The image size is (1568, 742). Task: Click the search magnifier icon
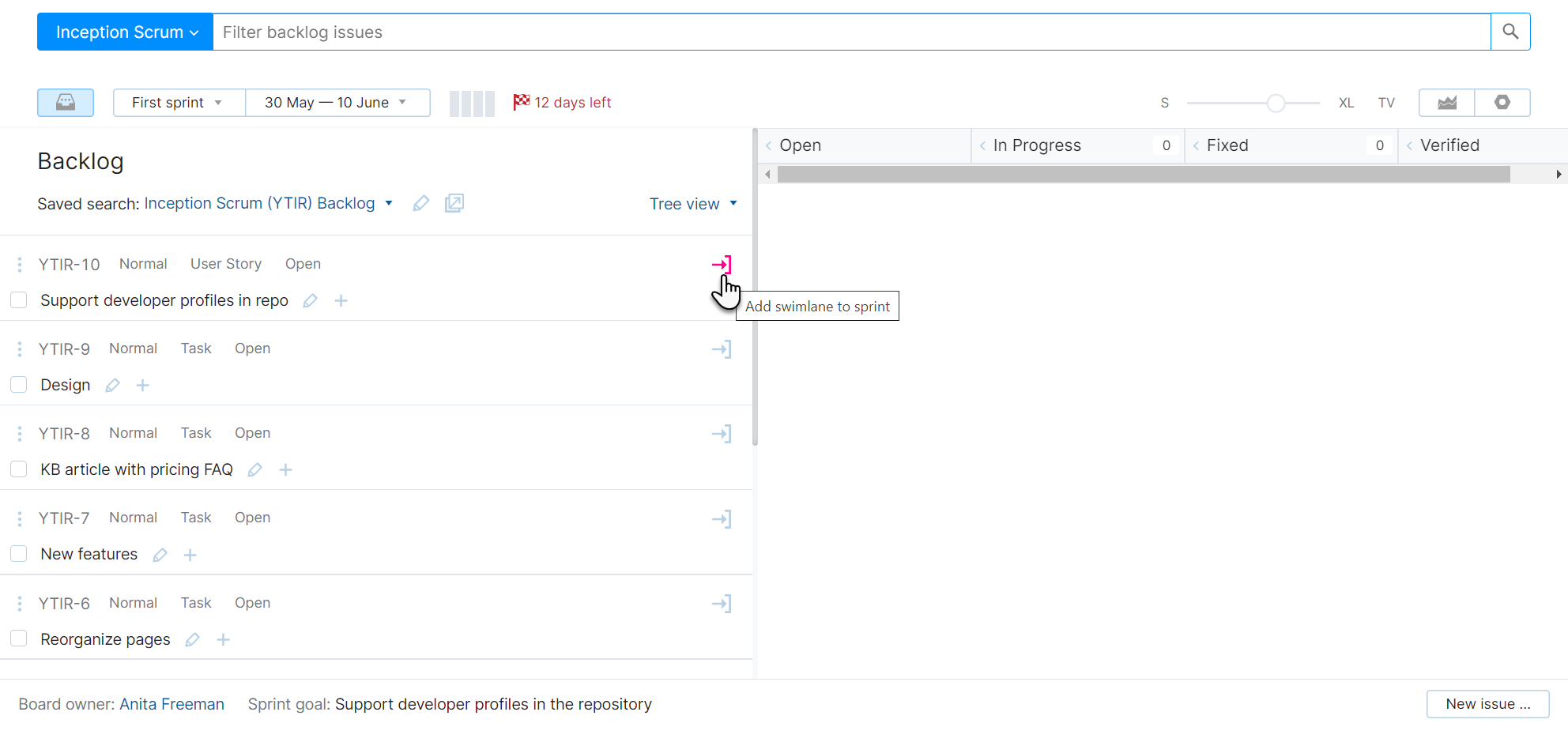tap(1510, 32)
